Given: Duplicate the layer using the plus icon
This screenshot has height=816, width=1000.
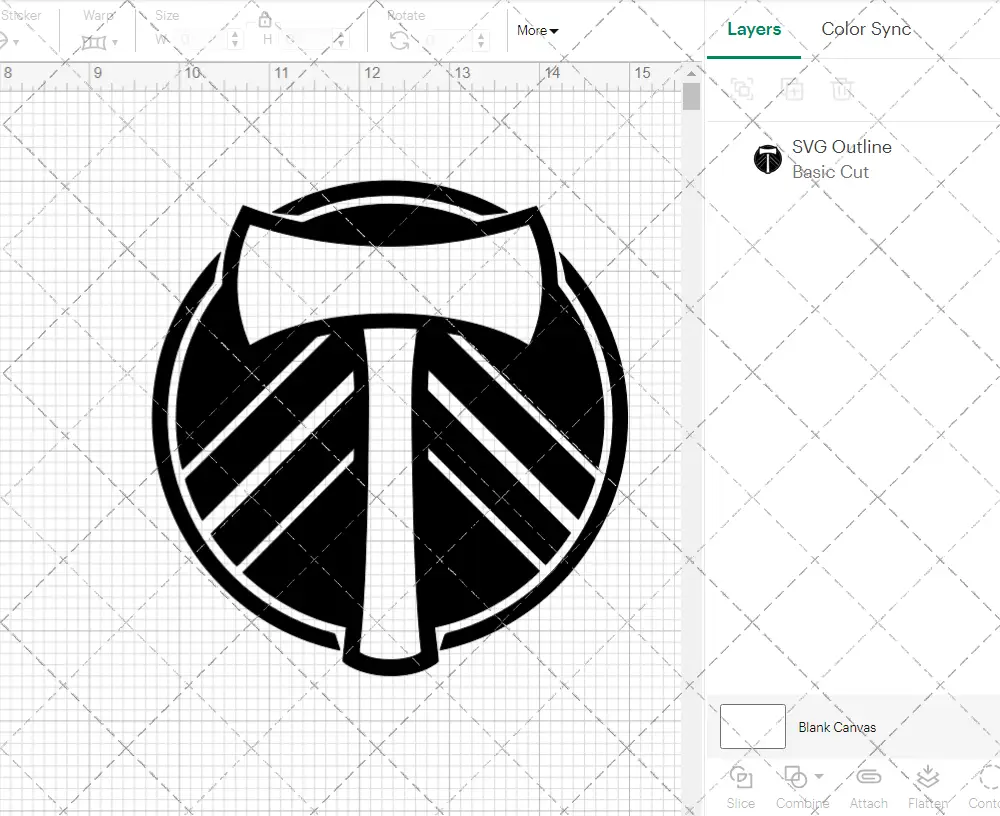Looking at the screenshot, I should click(x=793, y=89).
